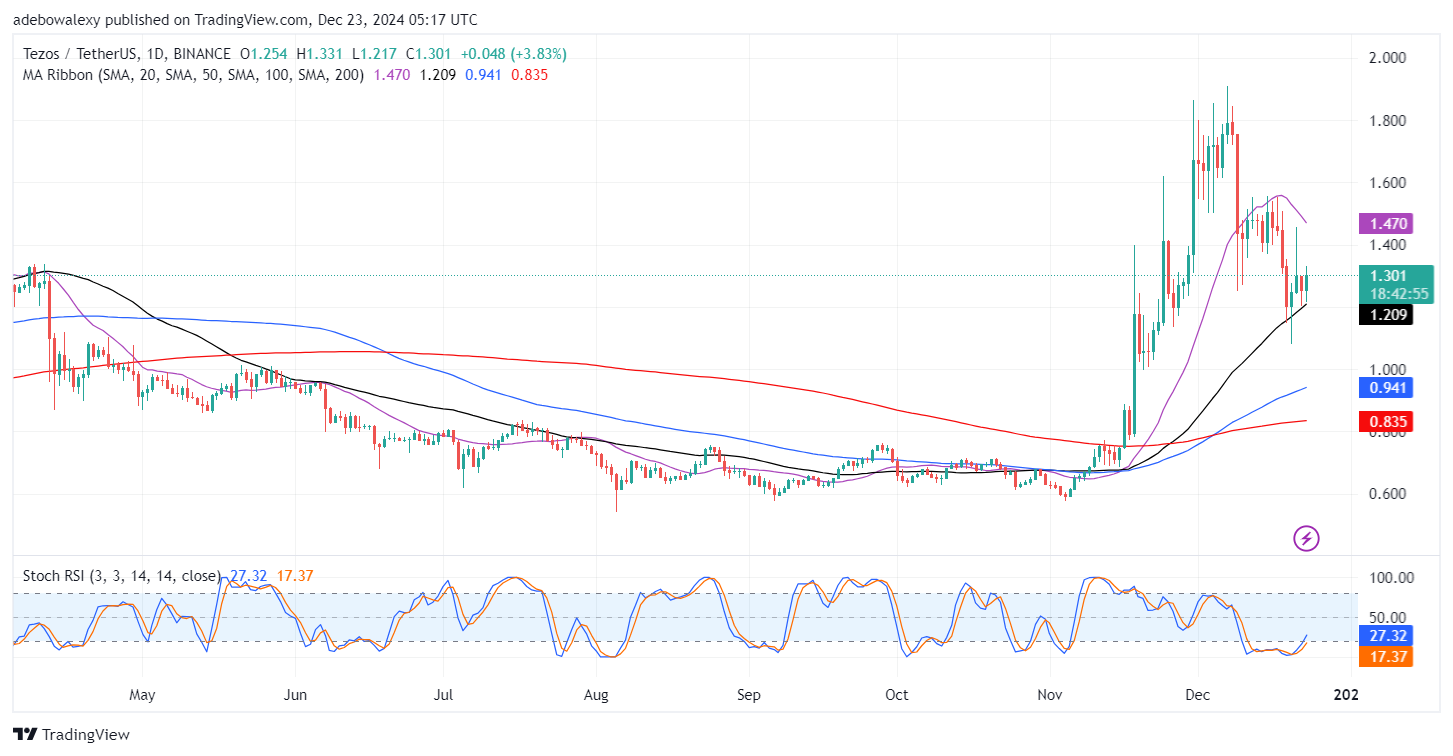Click the May label on time axis

pos(142,694)
